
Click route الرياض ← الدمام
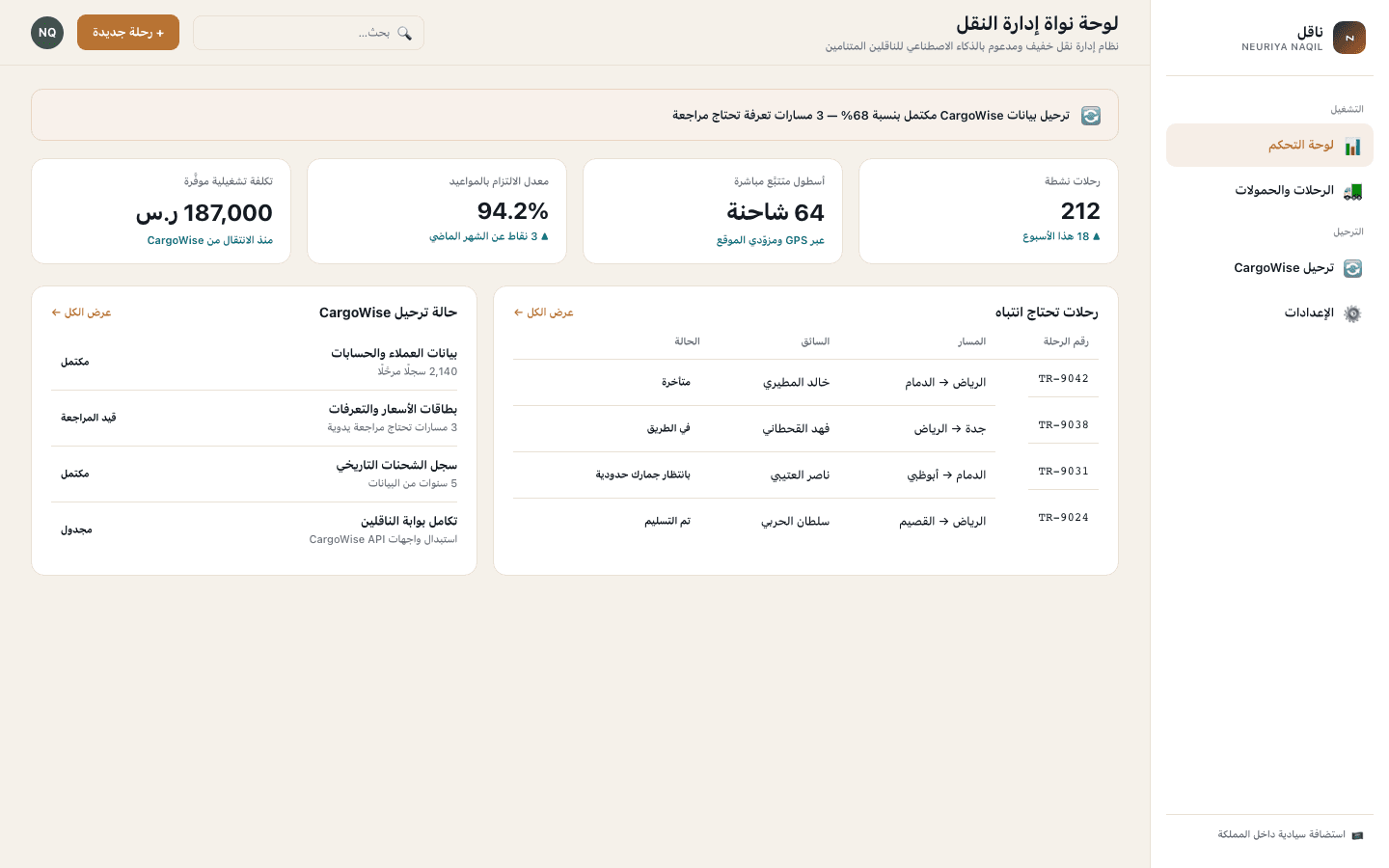945,383
